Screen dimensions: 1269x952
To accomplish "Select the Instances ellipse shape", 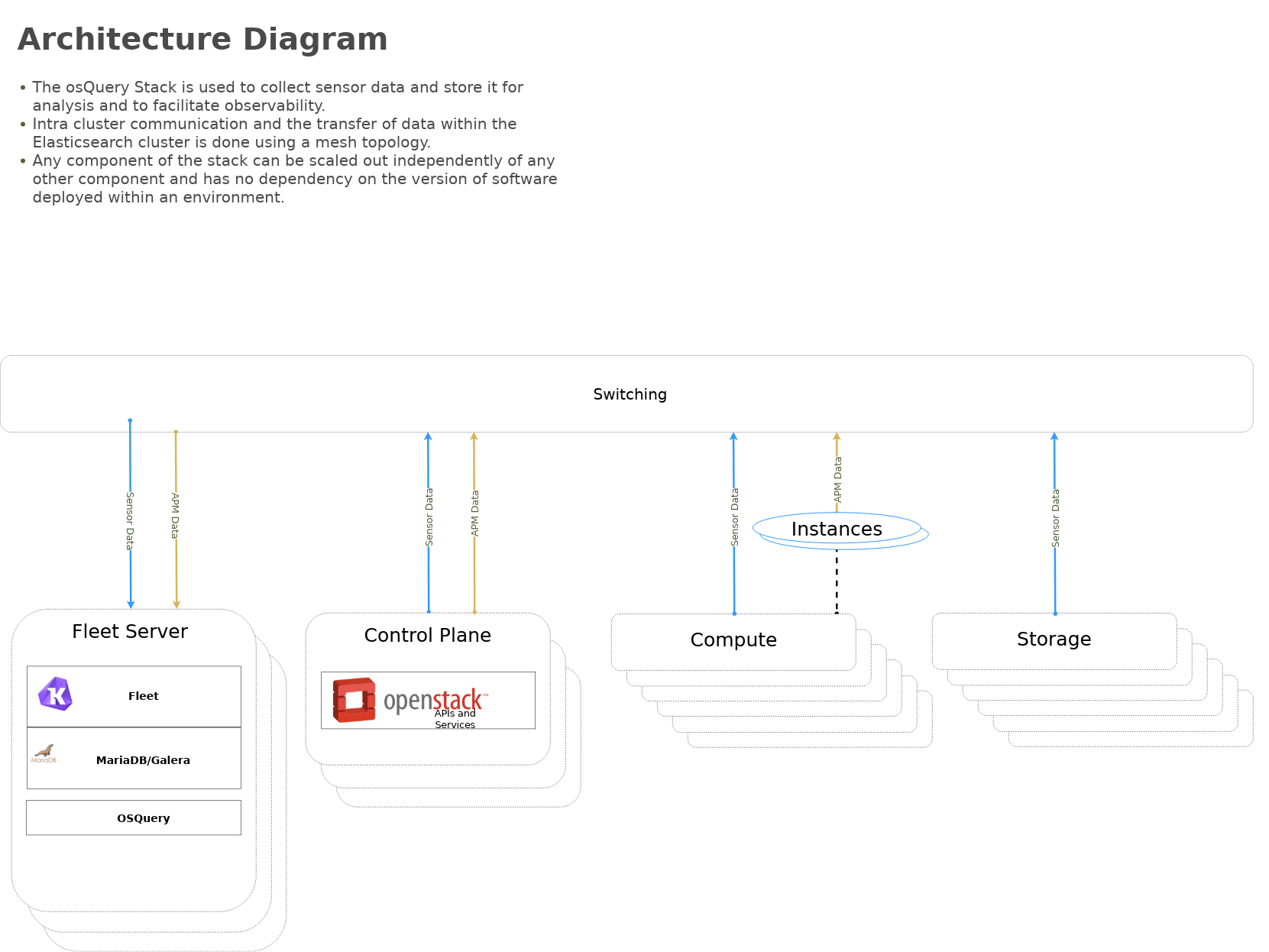I will [x=837, y=529].
